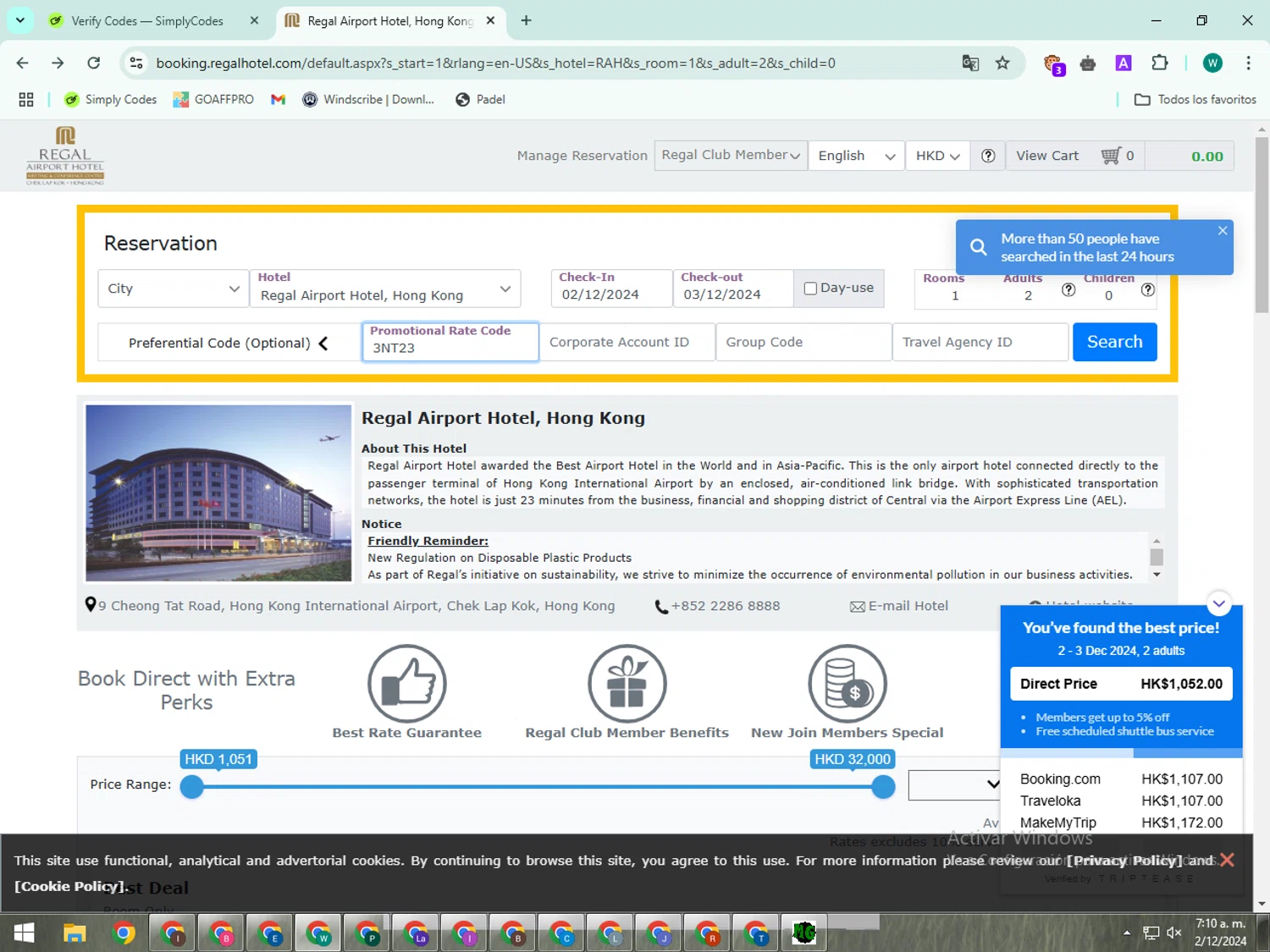Click the Notice box scrollbar down arrow

(1157, 575)
